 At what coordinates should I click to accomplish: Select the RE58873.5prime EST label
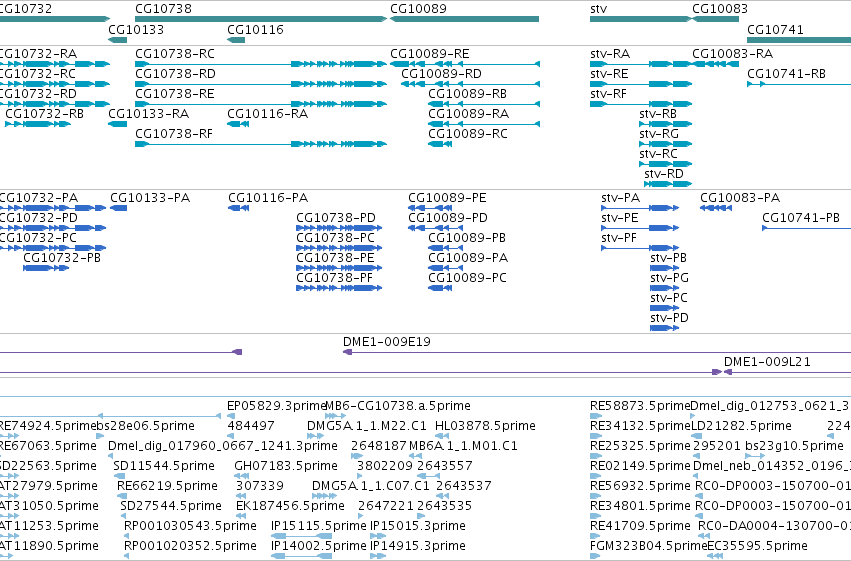tap(640, 406)
